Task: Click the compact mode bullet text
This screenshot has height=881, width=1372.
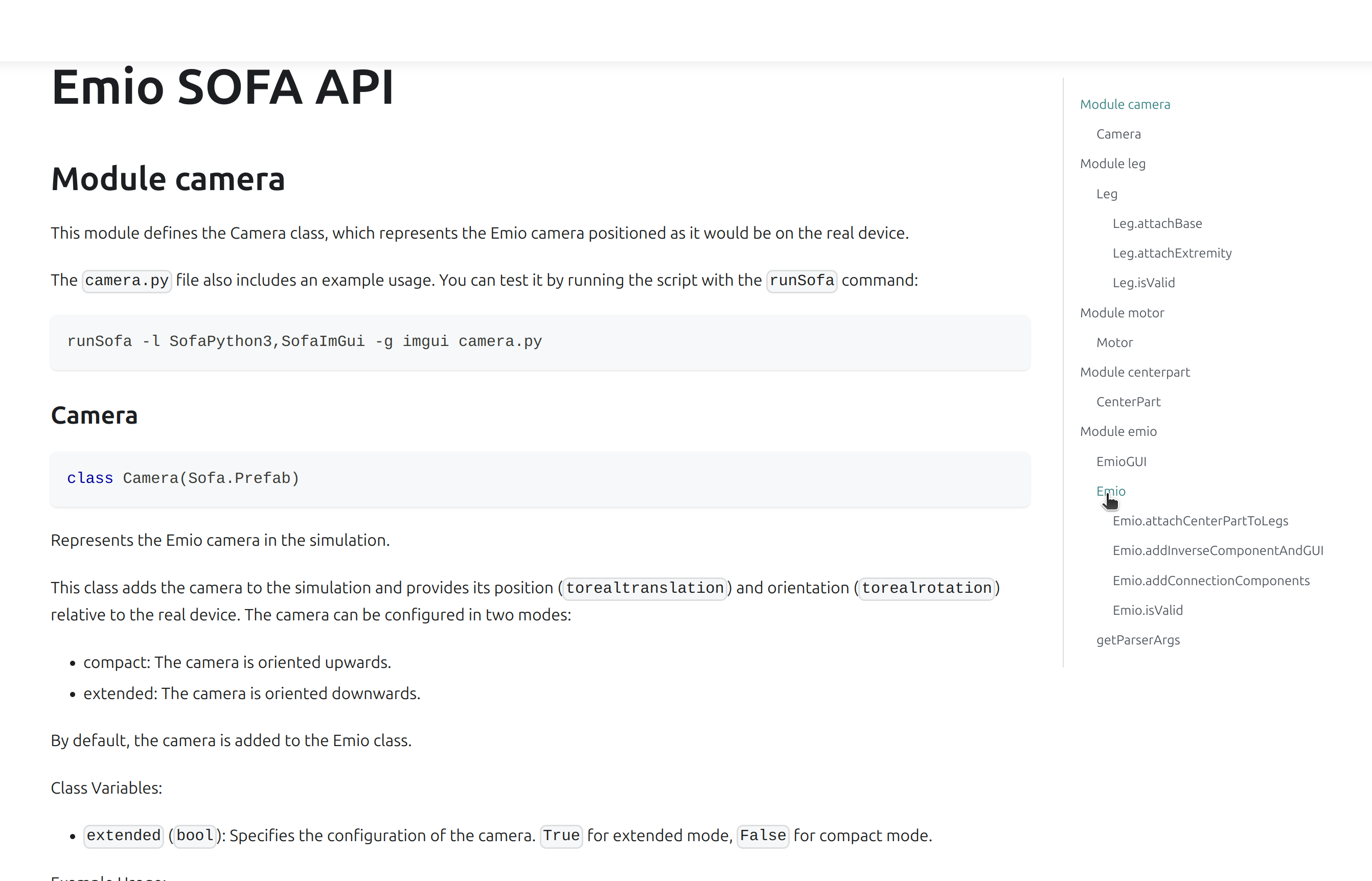Action: (237, 662)
